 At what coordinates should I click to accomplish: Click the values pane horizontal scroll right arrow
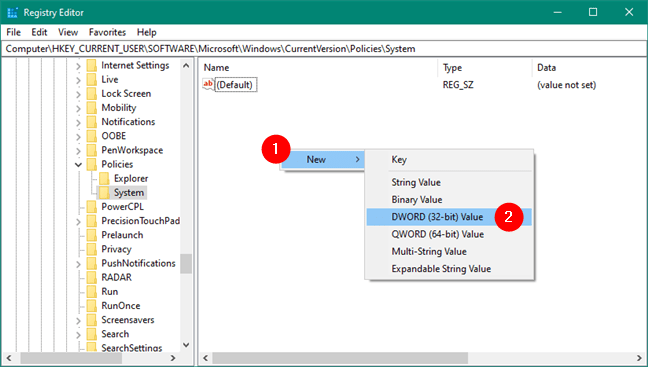click(x=639, y=358)
